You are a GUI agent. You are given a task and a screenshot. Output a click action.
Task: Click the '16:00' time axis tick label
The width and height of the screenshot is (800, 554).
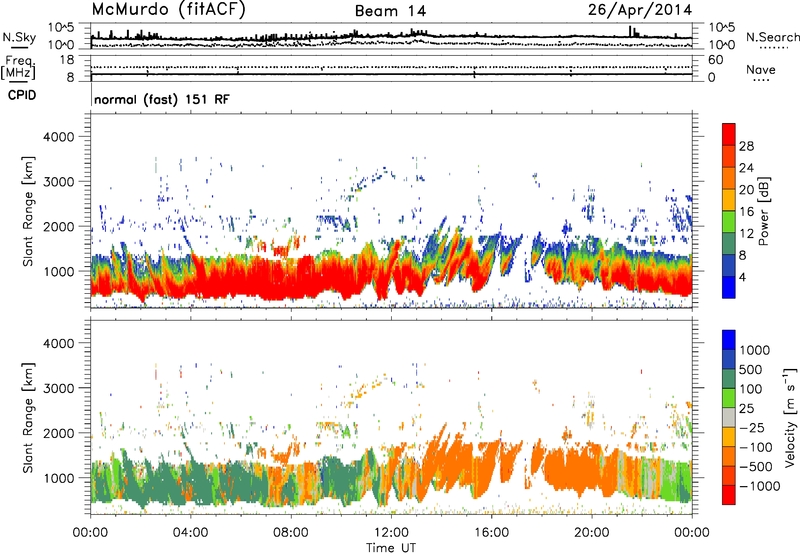(x=492, y=533)
